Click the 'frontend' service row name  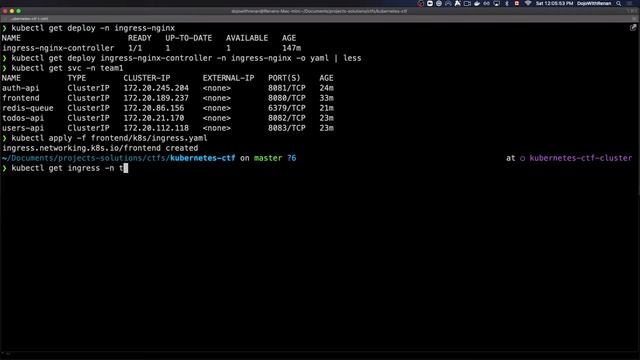point(21,98)
